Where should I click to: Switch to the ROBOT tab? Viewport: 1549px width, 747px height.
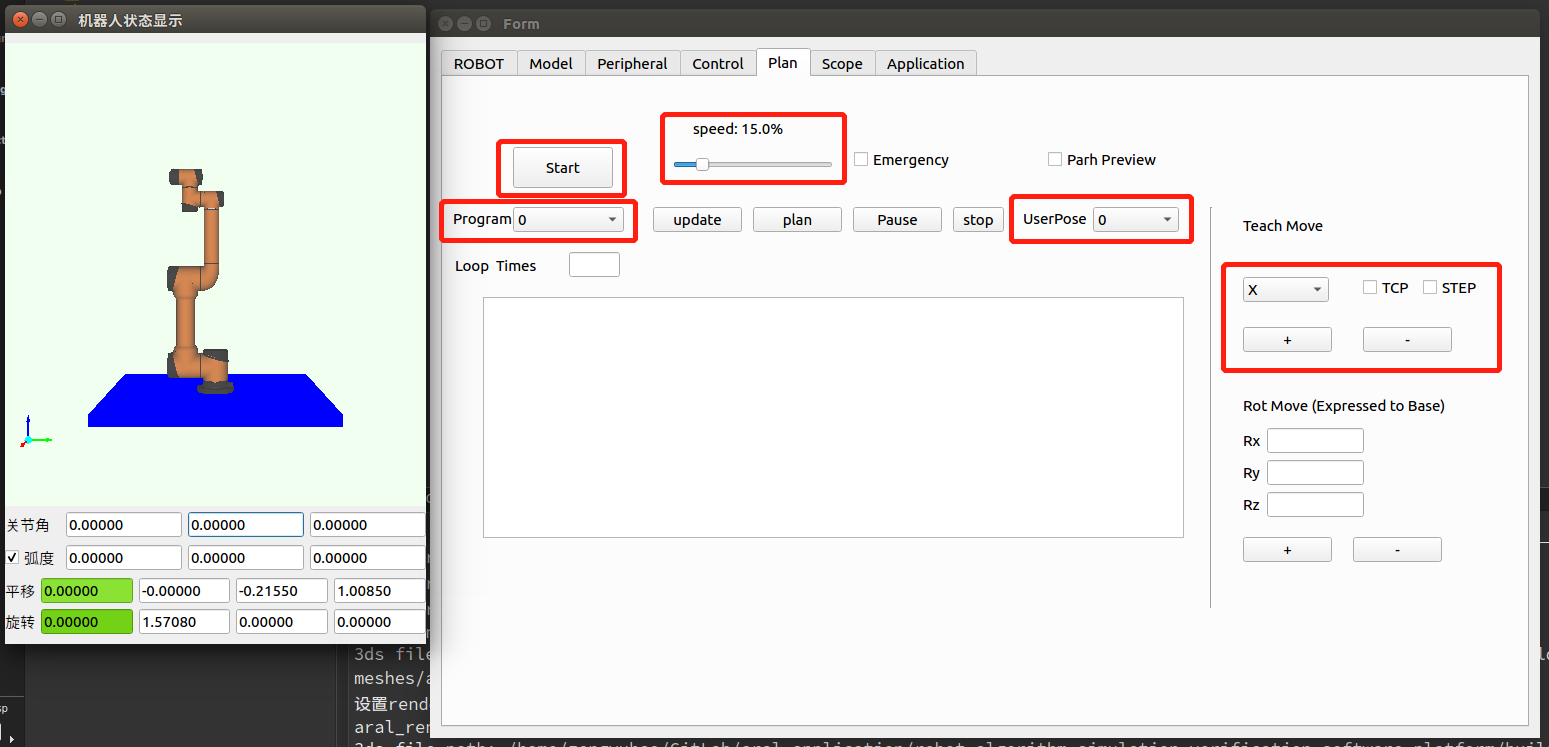pyautogui.click(x=479, y=63)
